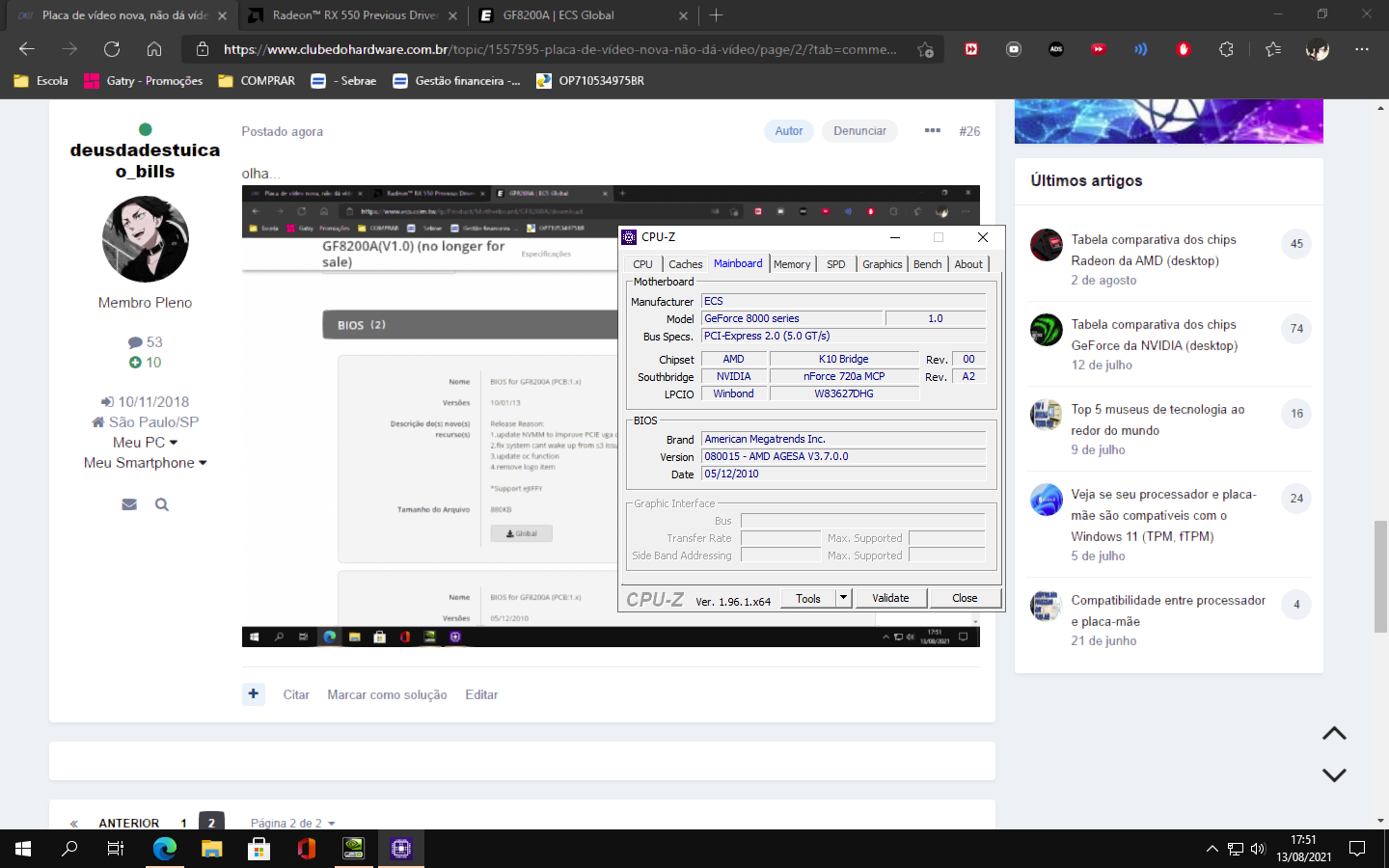This screenshot has height=868, width=1389.
Task: Select the Memory tab in CPU-Z
Action: pyautogui.click(x=792, y=264)
